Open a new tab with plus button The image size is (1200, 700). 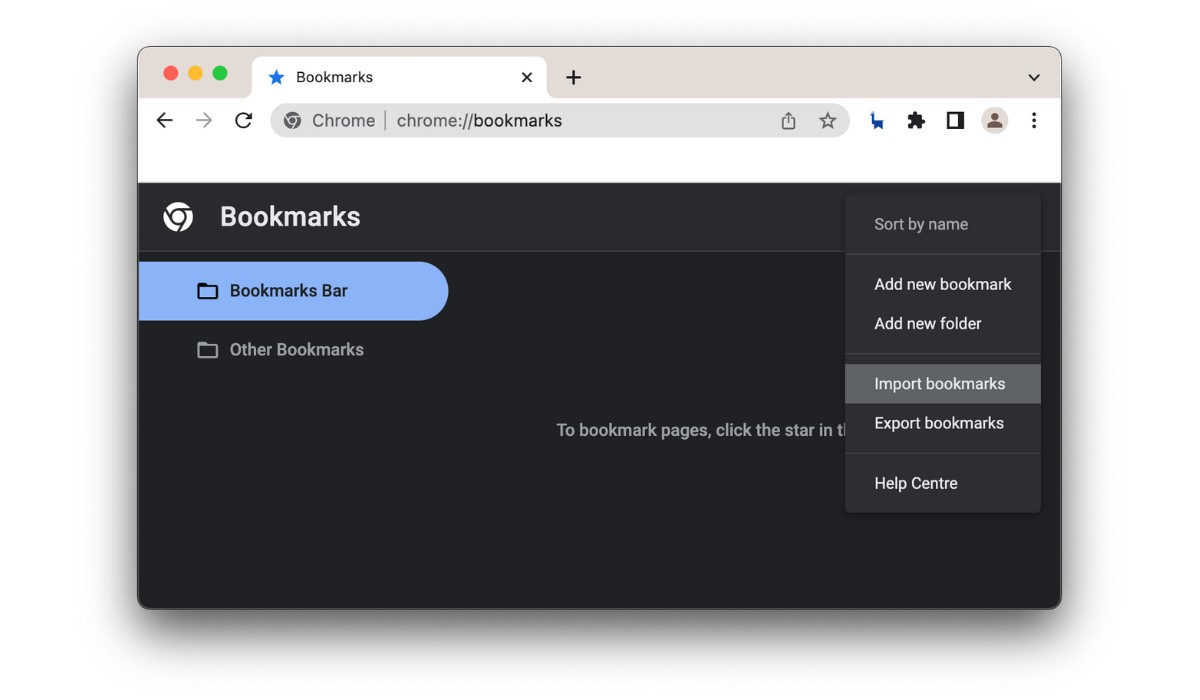click(573, 77)
